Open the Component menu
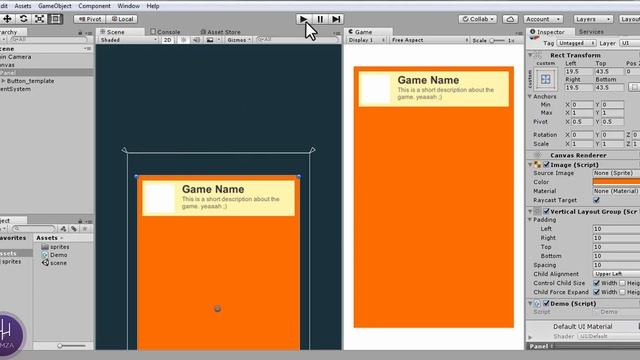The image size is (640, 360). (x=94, y=6)
